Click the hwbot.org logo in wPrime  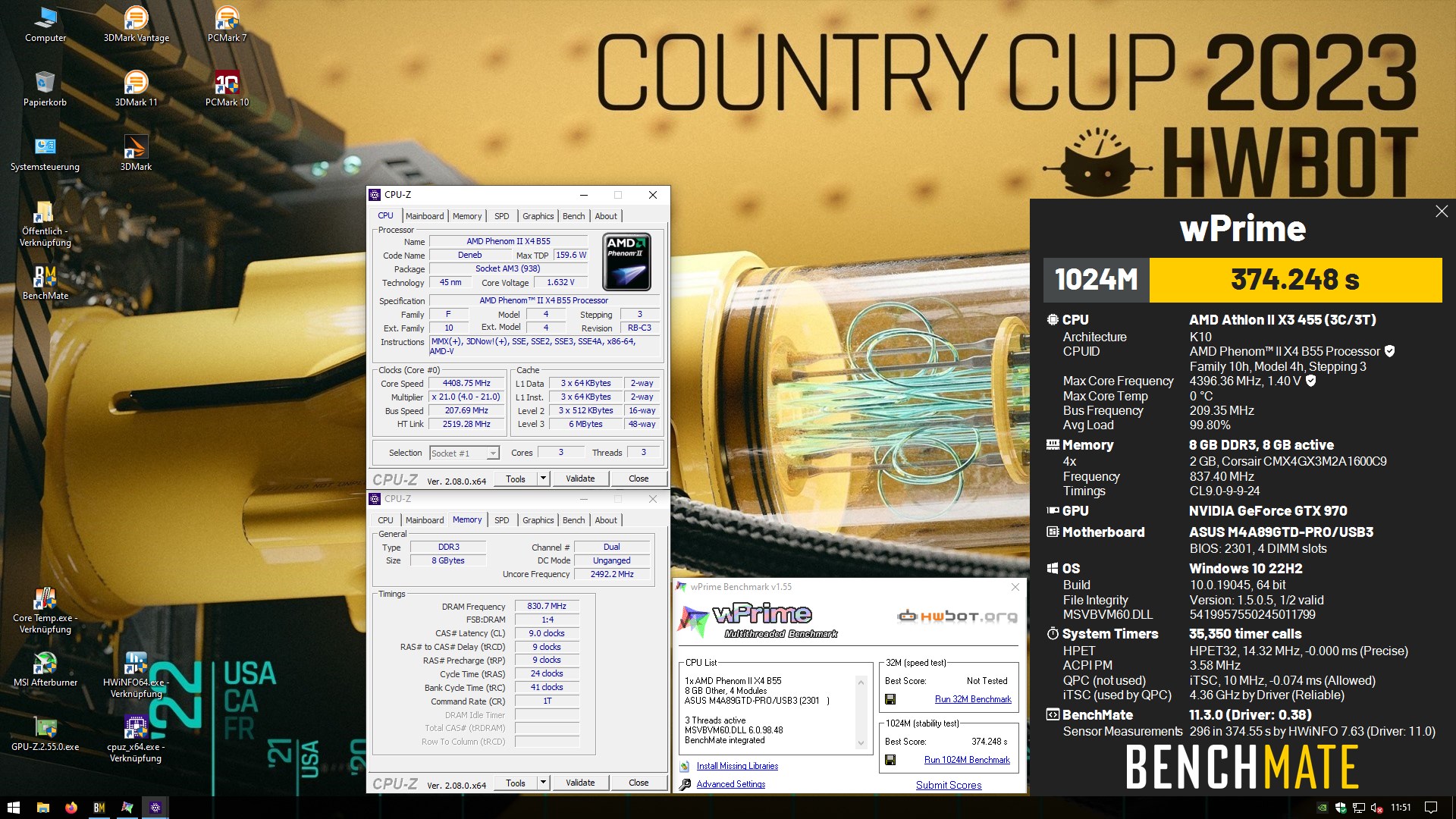(957, 617)
